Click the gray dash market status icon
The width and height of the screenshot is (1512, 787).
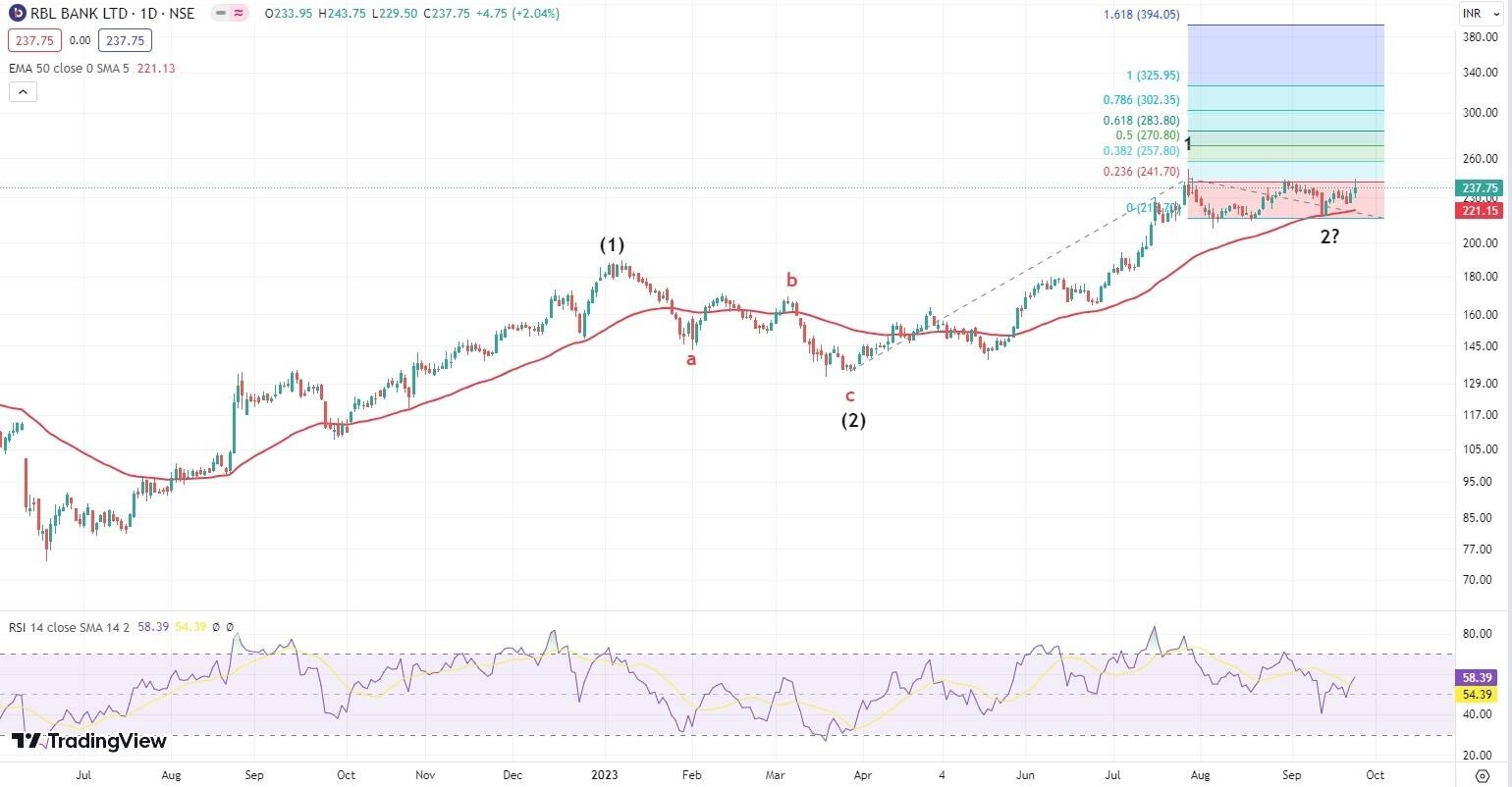click(222, 14)
